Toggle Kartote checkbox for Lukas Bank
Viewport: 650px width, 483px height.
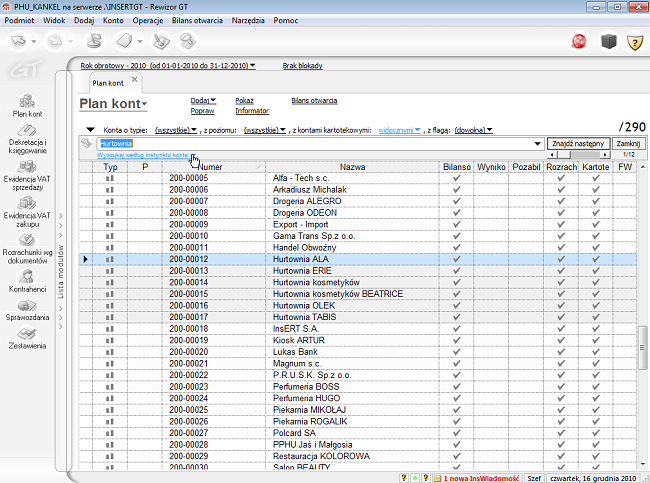596,353
